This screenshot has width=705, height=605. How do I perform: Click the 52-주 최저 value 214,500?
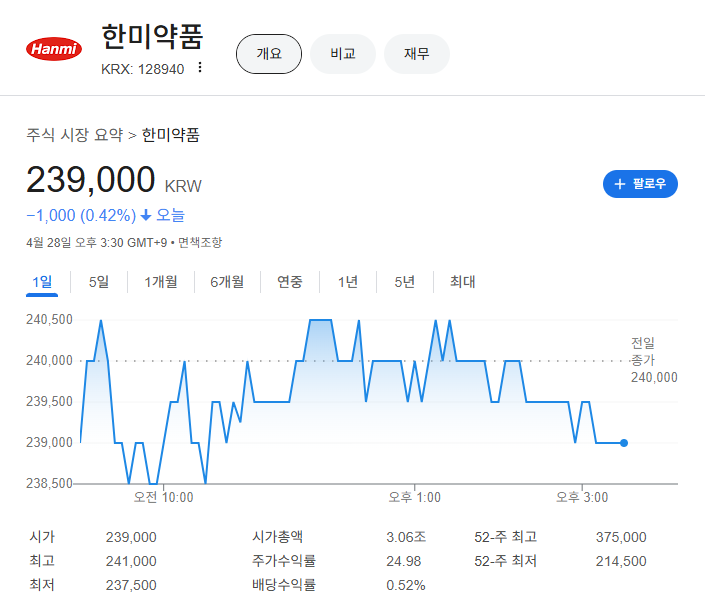[x=621, y=561]
